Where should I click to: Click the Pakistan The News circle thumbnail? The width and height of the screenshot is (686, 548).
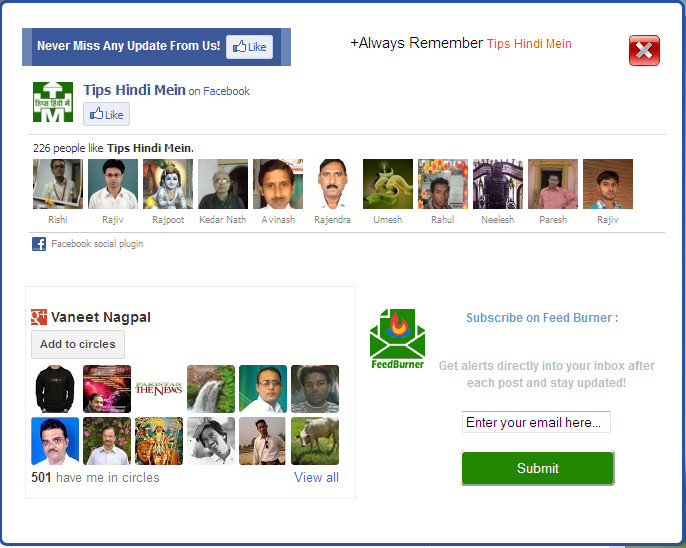(159, 389)
